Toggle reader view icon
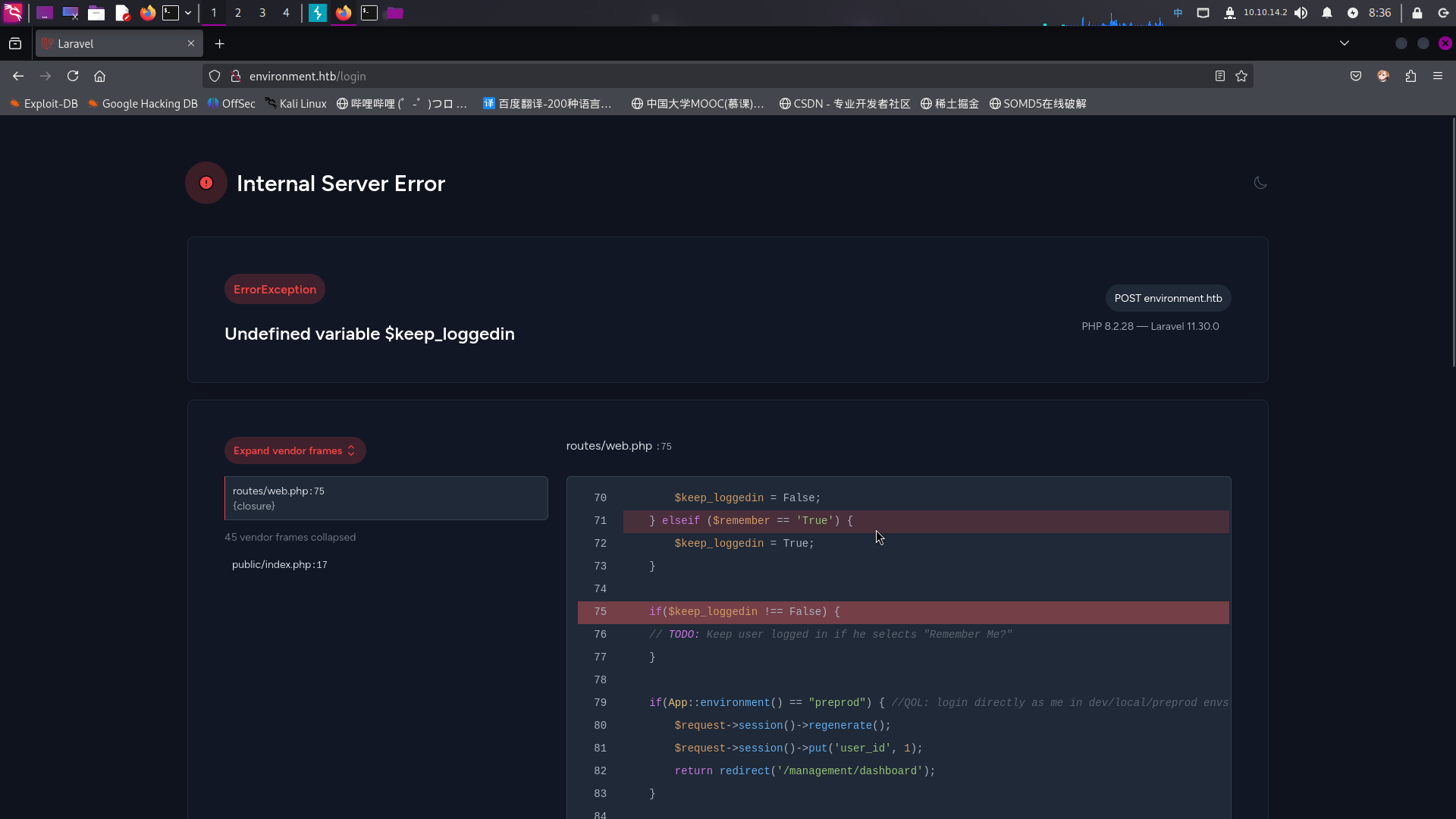Viewport: 1456px width, 819px height. tap(1219, 76)
